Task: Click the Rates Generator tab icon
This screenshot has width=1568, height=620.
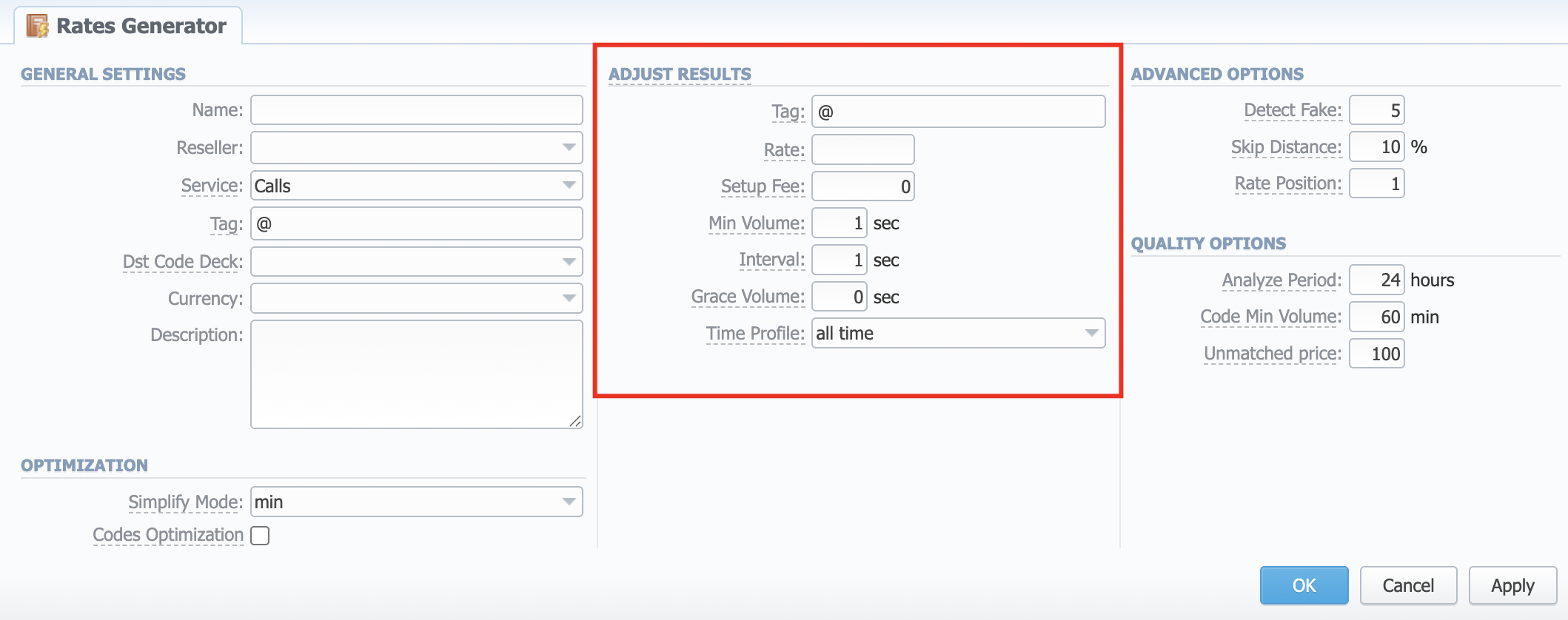Action: (x=37, y=26)
